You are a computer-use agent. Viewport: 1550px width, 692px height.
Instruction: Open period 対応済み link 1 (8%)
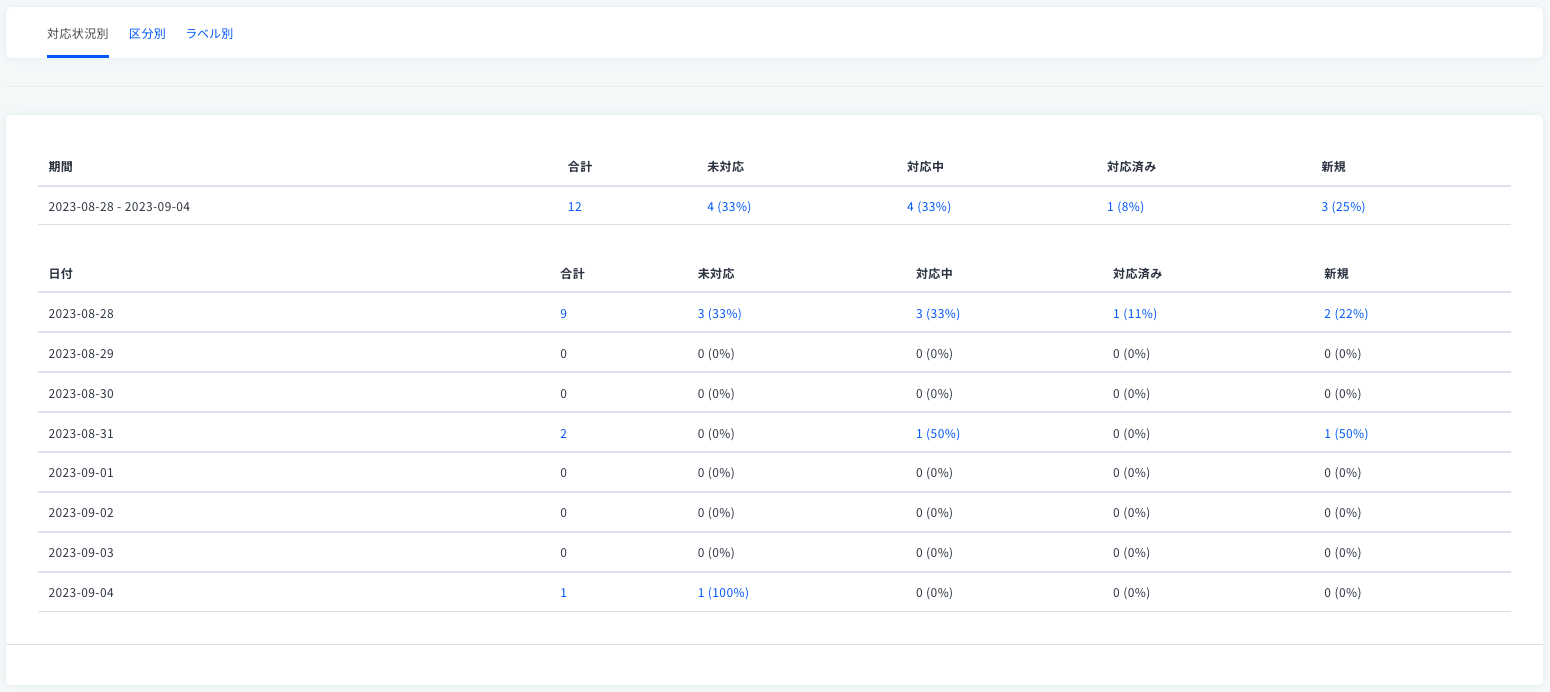click(1125, 207)
